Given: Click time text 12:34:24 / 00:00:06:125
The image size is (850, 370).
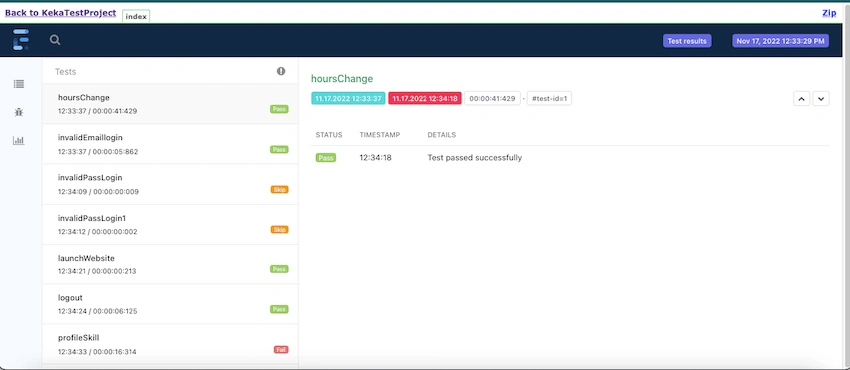Looking at the screenshot, I should point(98,311).
